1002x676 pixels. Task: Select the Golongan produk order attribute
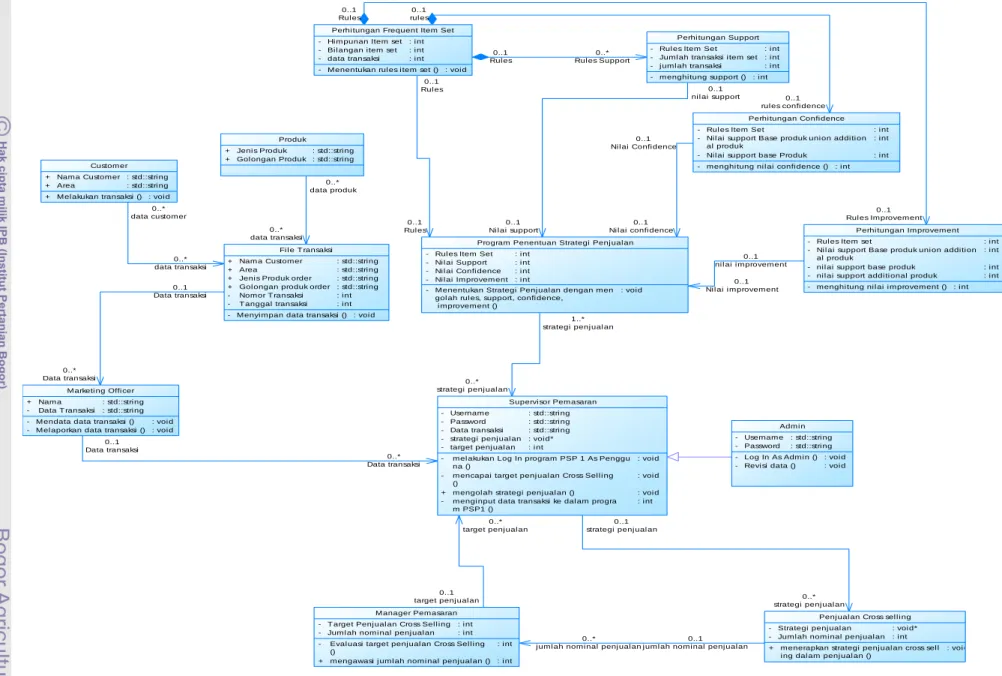(284, 287)
